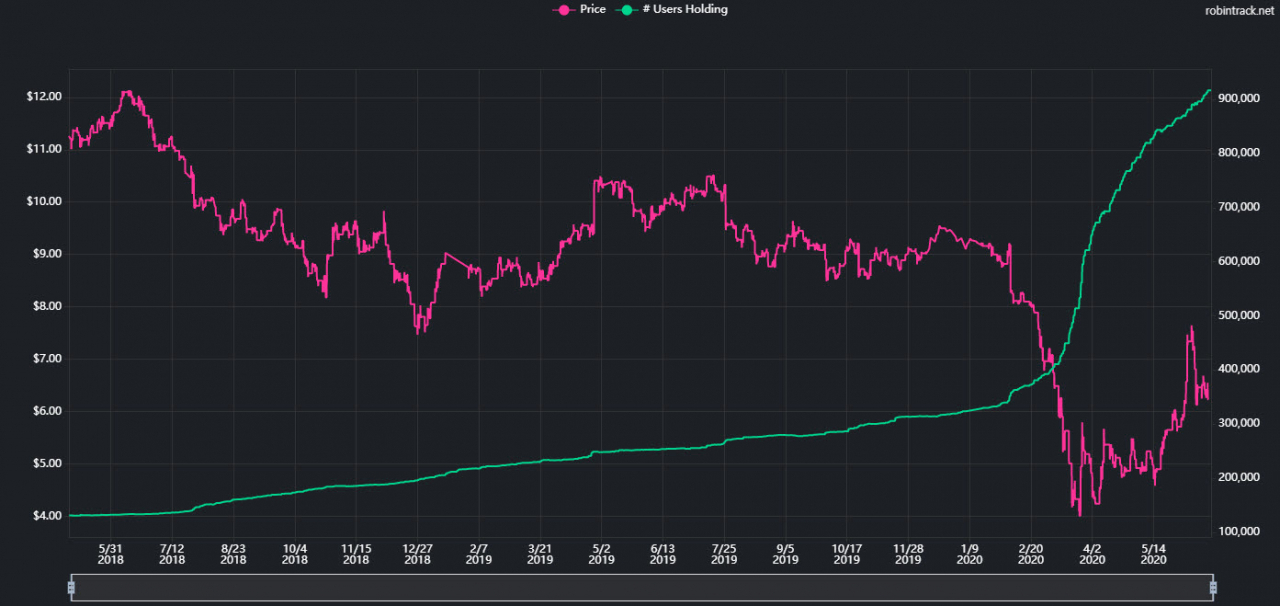This screenshot has height=606, width=1280.
Task: Toggle the # Users Holding legend entry
Action: coord(672,9)
